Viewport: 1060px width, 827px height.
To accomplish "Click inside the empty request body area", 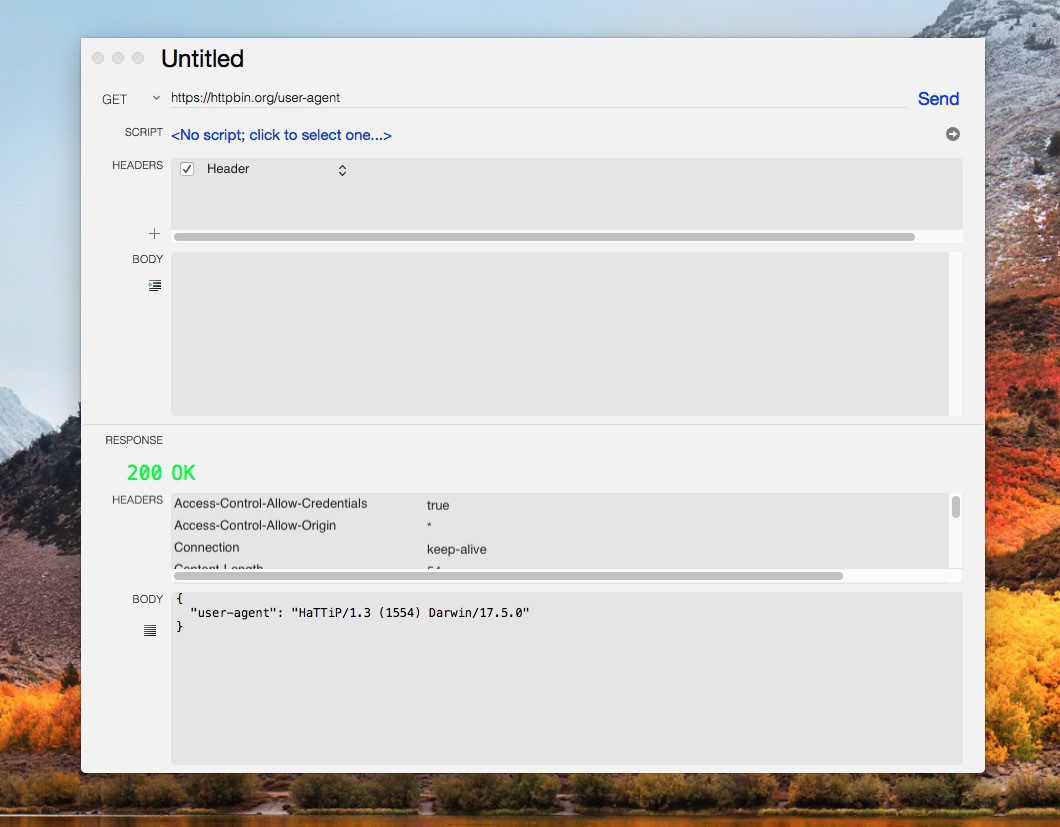I will coord(559,333).
